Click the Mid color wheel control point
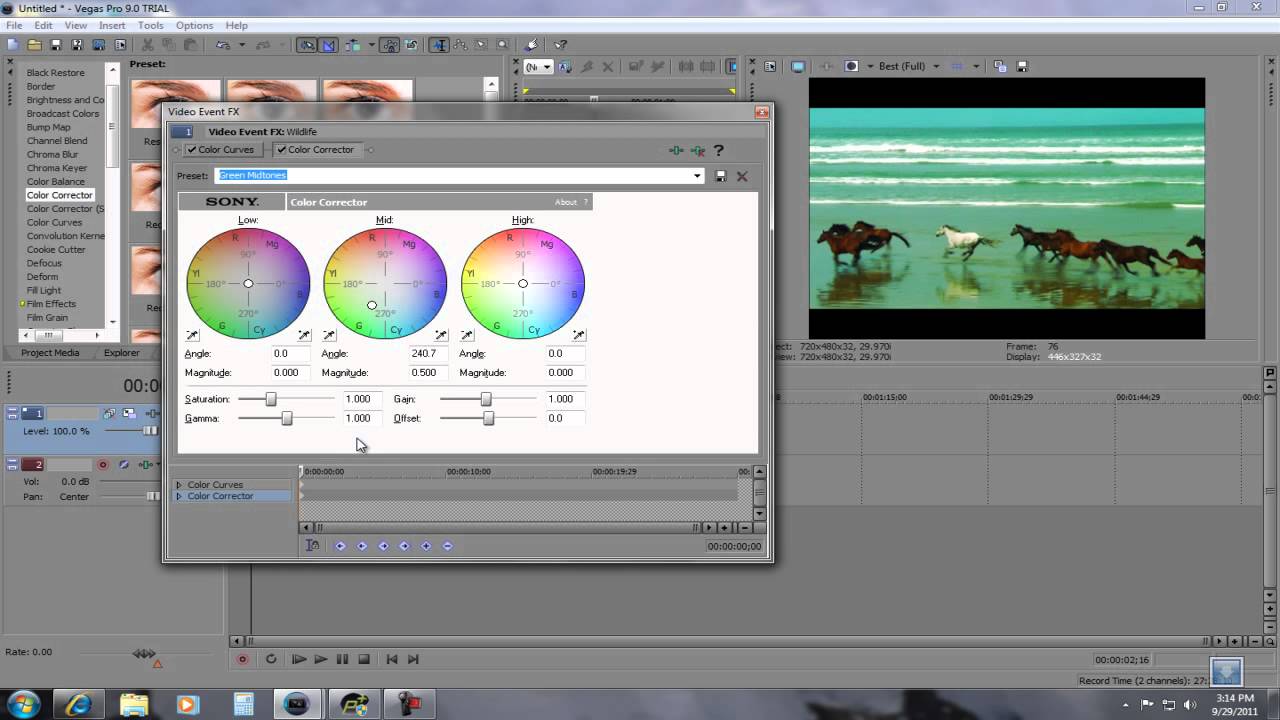 click(x=372, y=305)
